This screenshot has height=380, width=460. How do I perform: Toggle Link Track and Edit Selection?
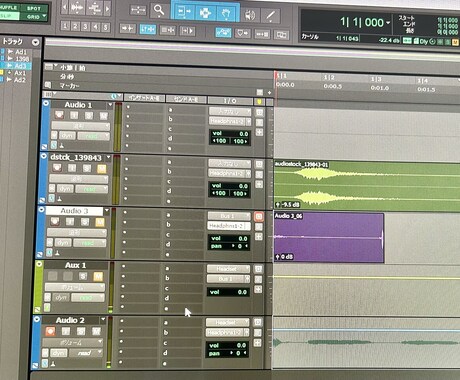tap(168, 30)
